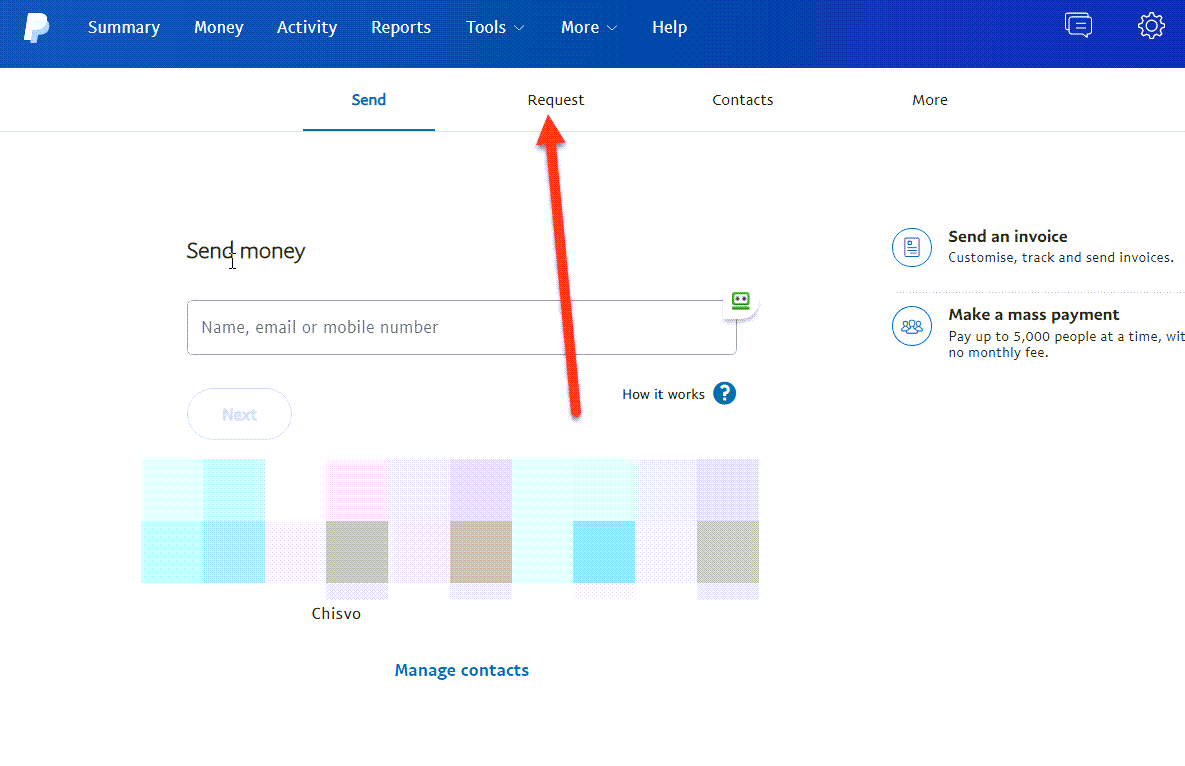Click the PayPal logo icon
This screenshot has width=1185, height=766.
tap(36, 28)
